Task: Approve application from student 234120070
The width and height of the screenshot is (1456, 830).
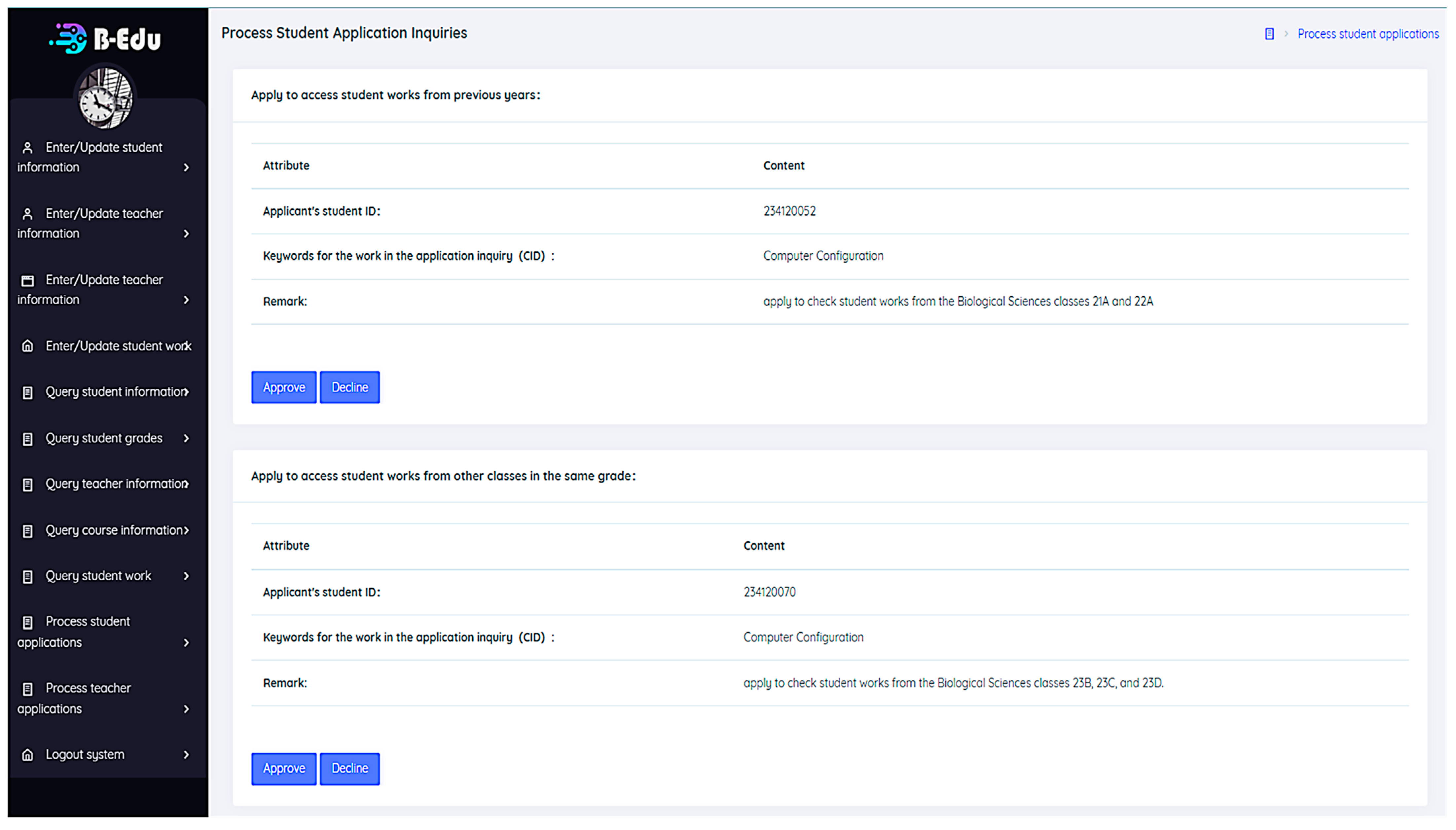Action: (x=284, y=769)
